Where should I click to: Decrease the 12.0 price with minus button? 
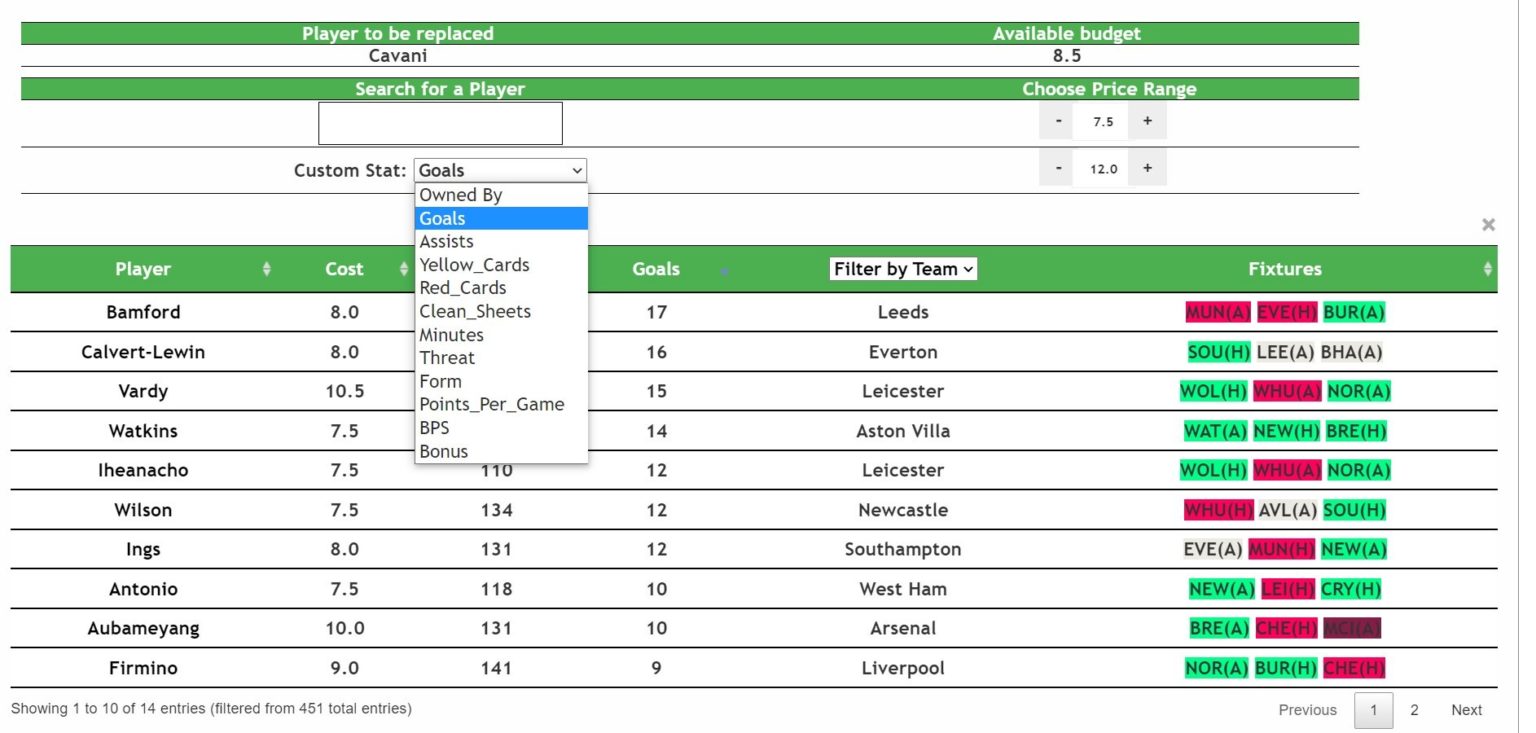coord(1057,167)
